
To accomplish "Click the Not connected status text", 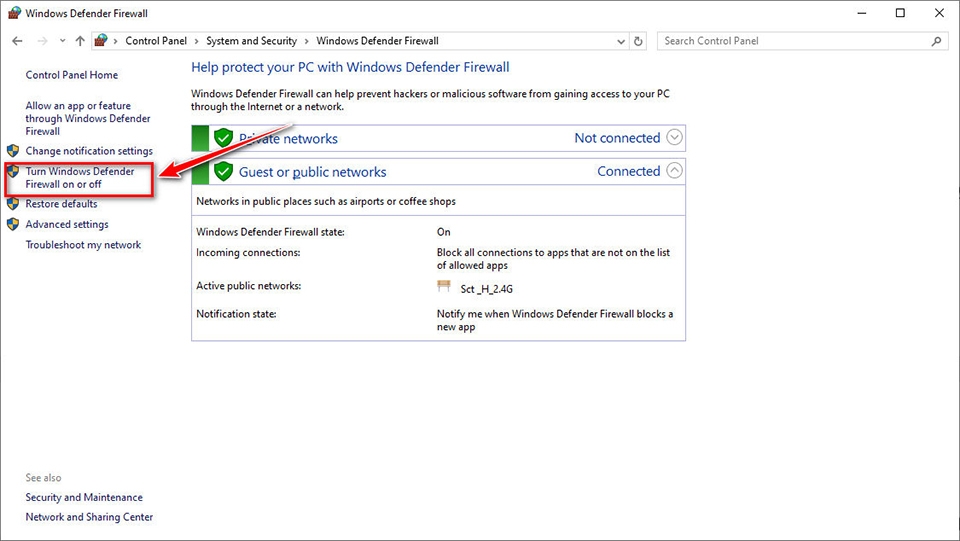I will point(617,138).
